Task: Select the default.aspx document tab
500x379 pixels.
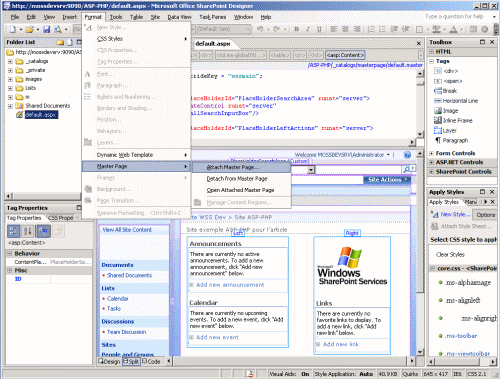Action: 213,44
